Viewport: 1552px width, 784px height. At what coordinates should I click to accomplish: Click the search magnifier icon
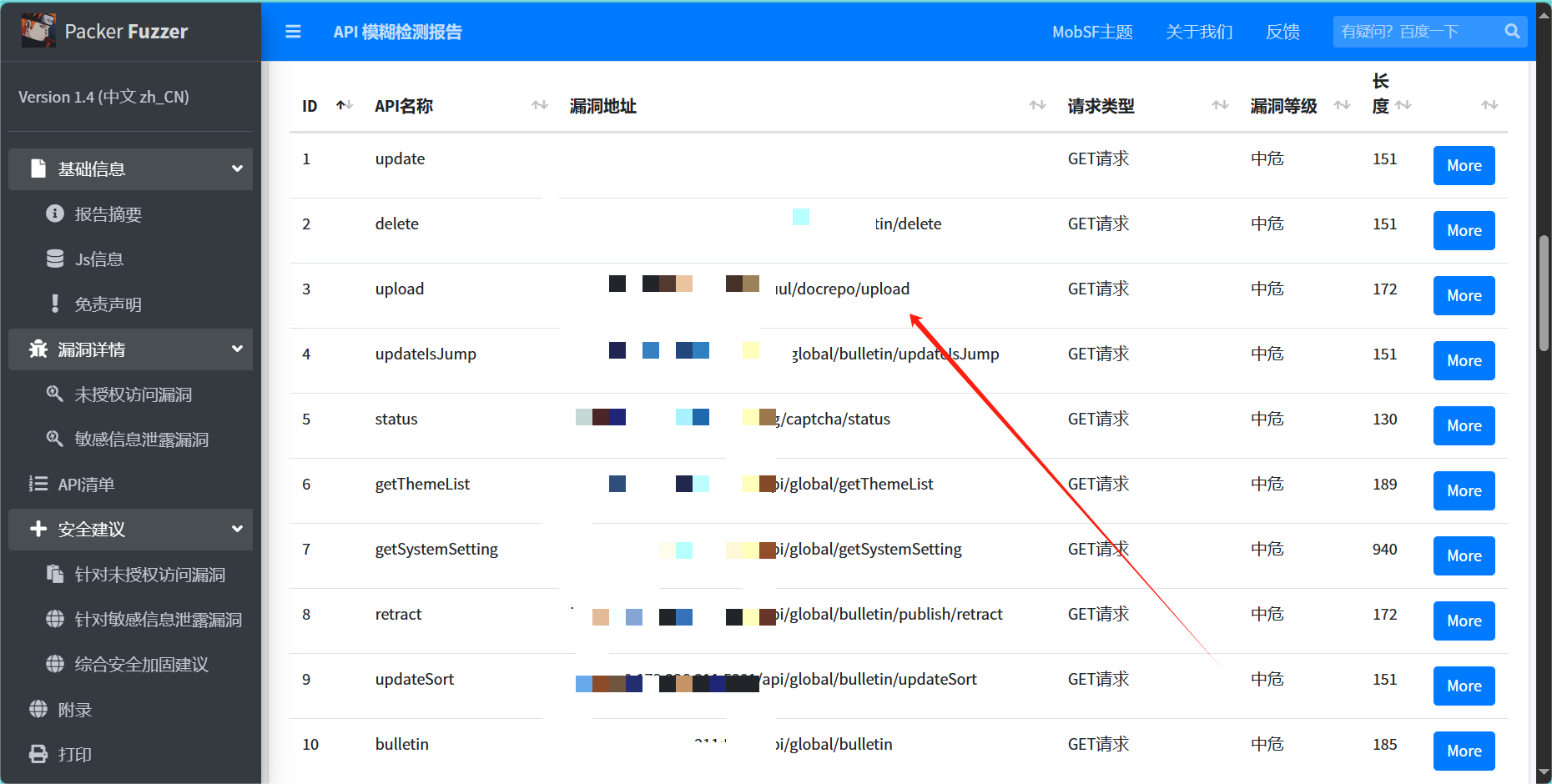pyautogui.click(x=1512, y=32)
